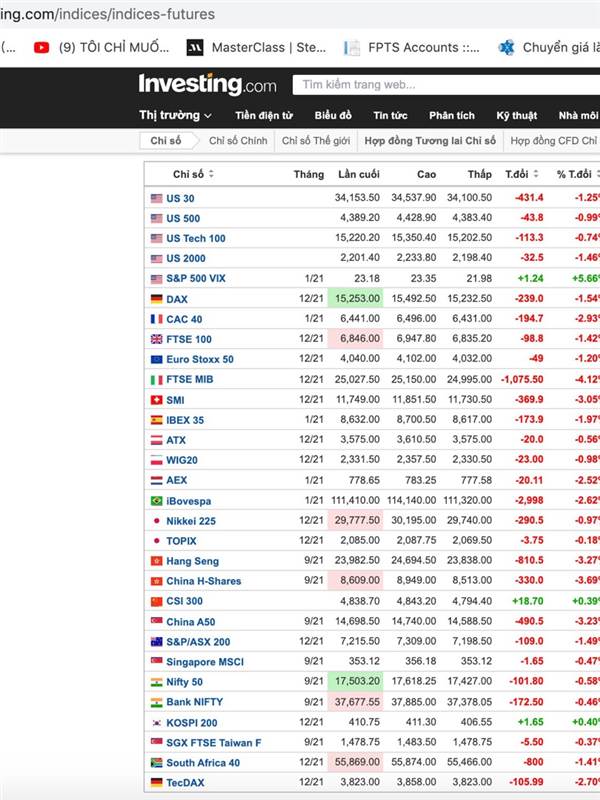Viewport: 600px width, 800px height.
Task: Select Hợp đồng Tương lai Chỉ số tab
Action: [430, 141]
